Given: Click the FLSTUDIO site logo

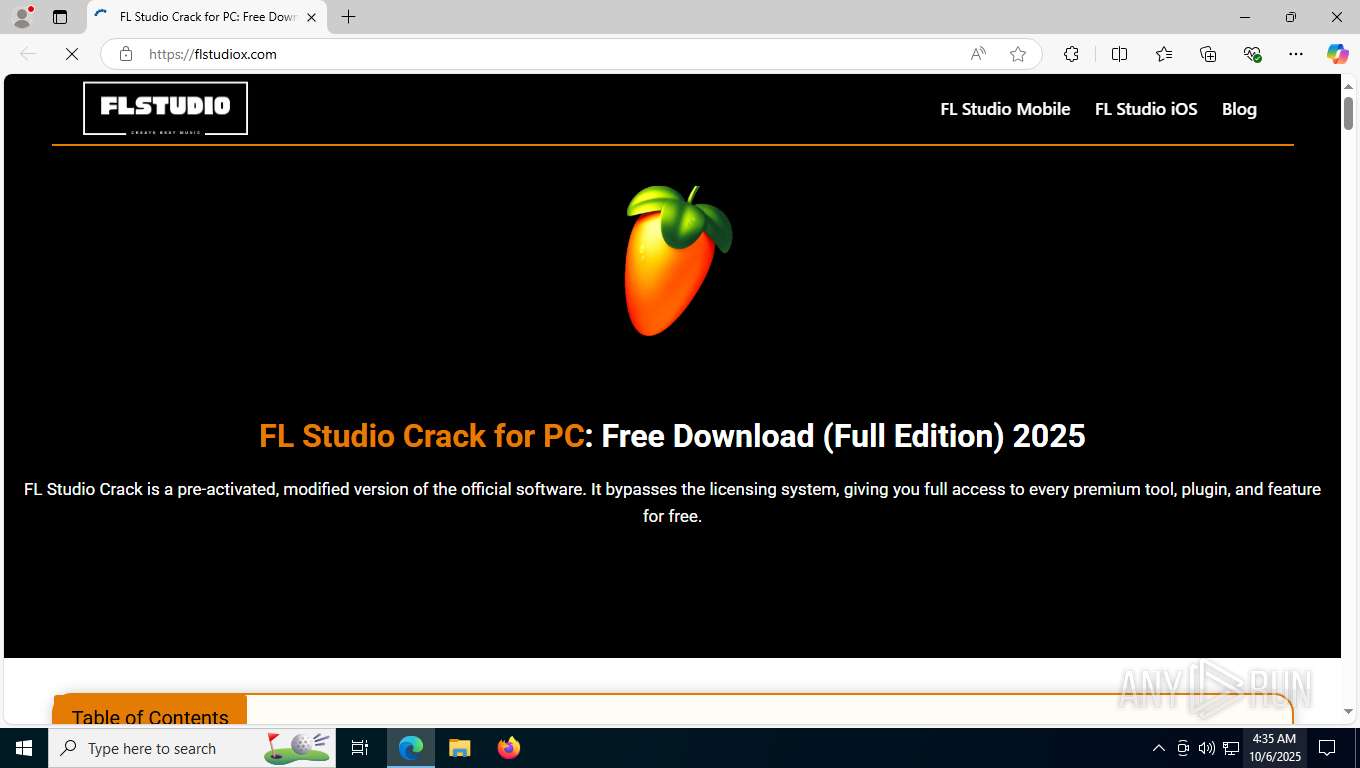Looking at the screenshot, I should pyautogui.click(x=165, y=108).
